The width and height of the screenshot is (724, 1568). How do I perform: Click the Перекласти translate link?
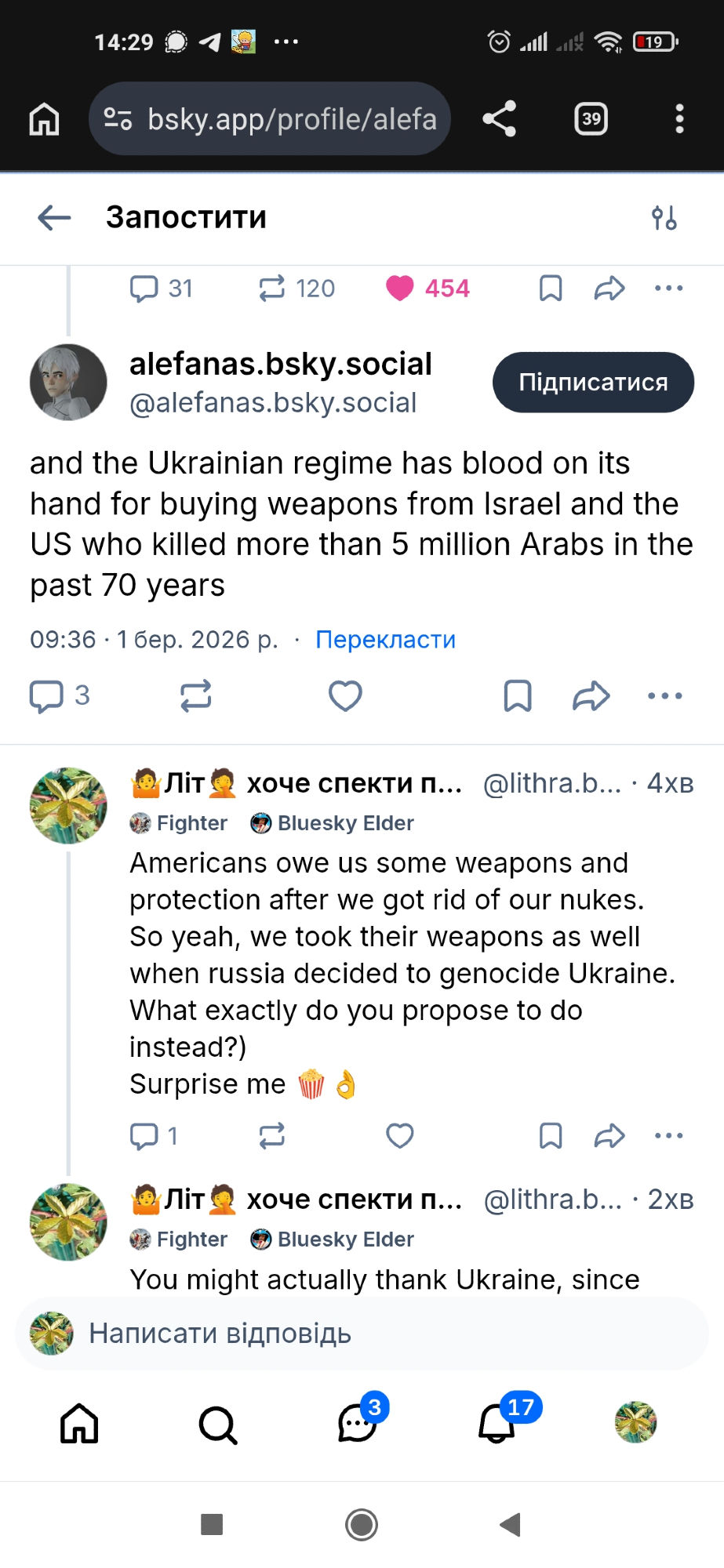pos(385,640)
